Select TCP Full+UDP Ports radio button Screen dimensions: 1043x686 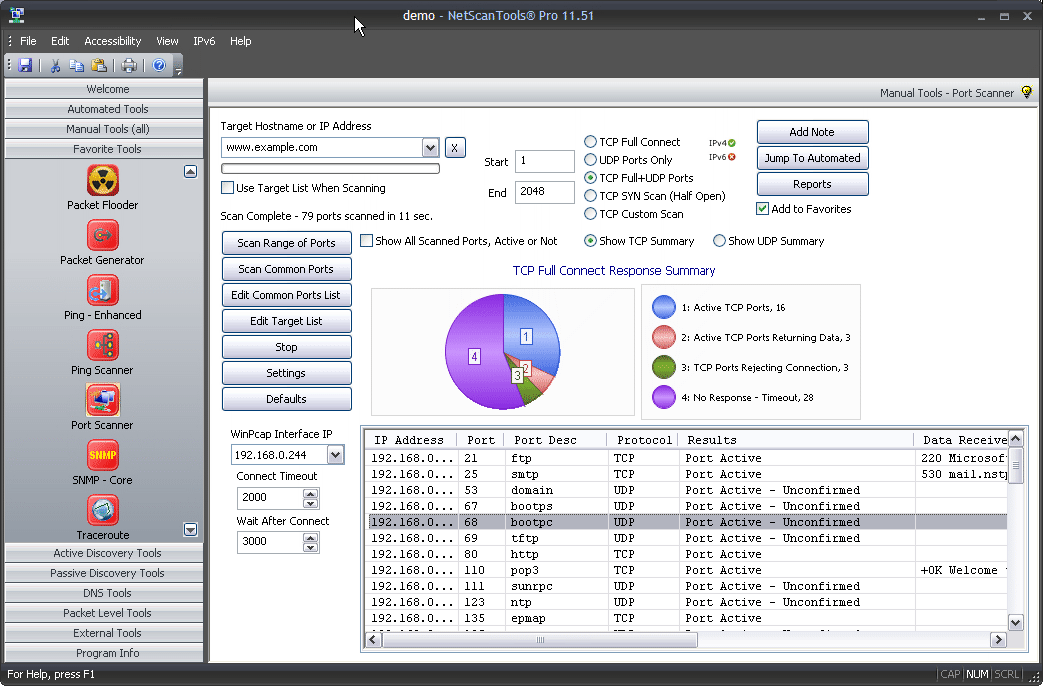point(590,178)
